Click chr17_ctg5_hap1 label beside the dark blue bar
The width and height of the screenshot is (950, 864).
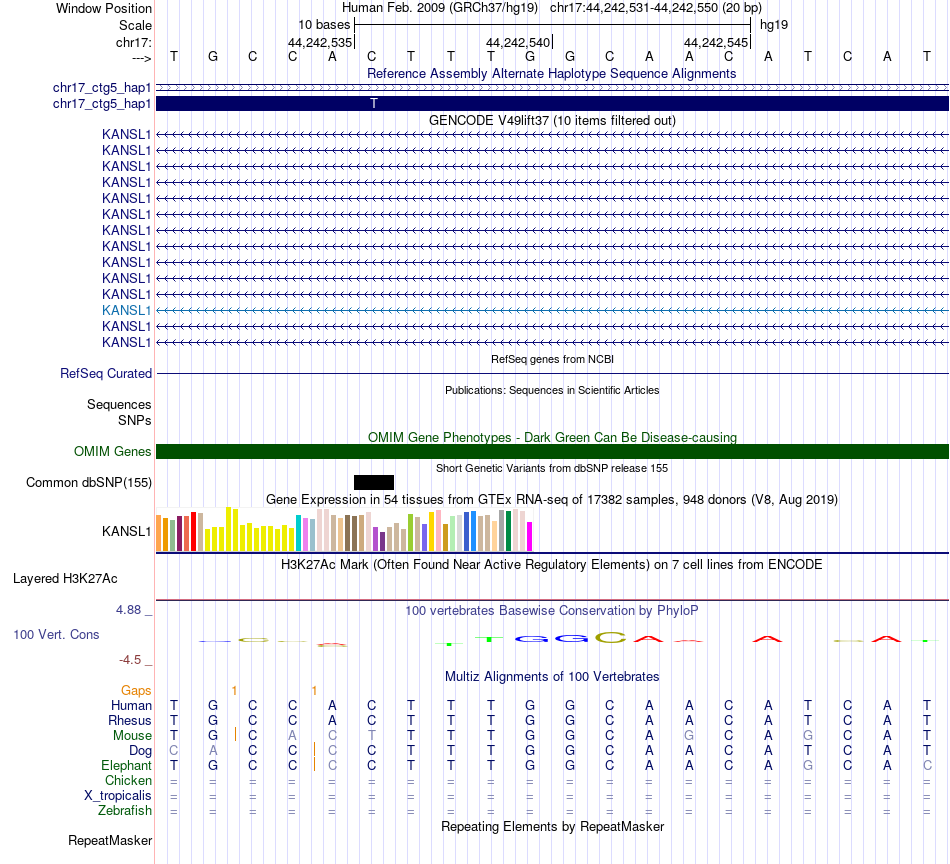point(102,104)
